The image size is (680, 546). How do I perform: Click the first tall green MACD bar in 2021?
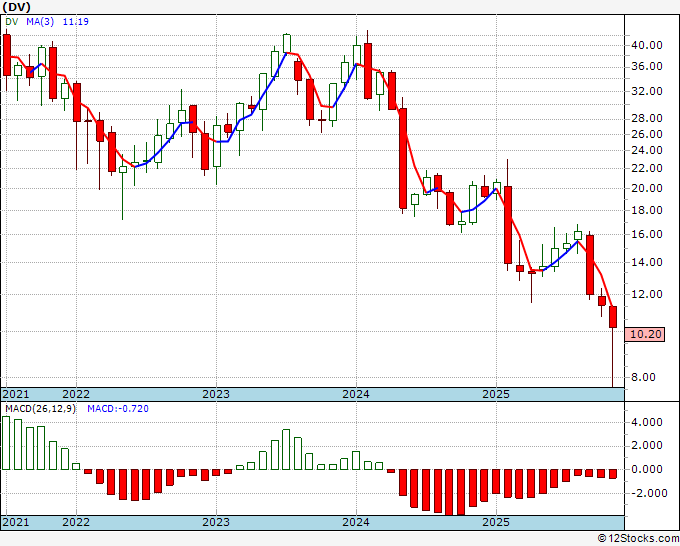(x=6, y=443)
